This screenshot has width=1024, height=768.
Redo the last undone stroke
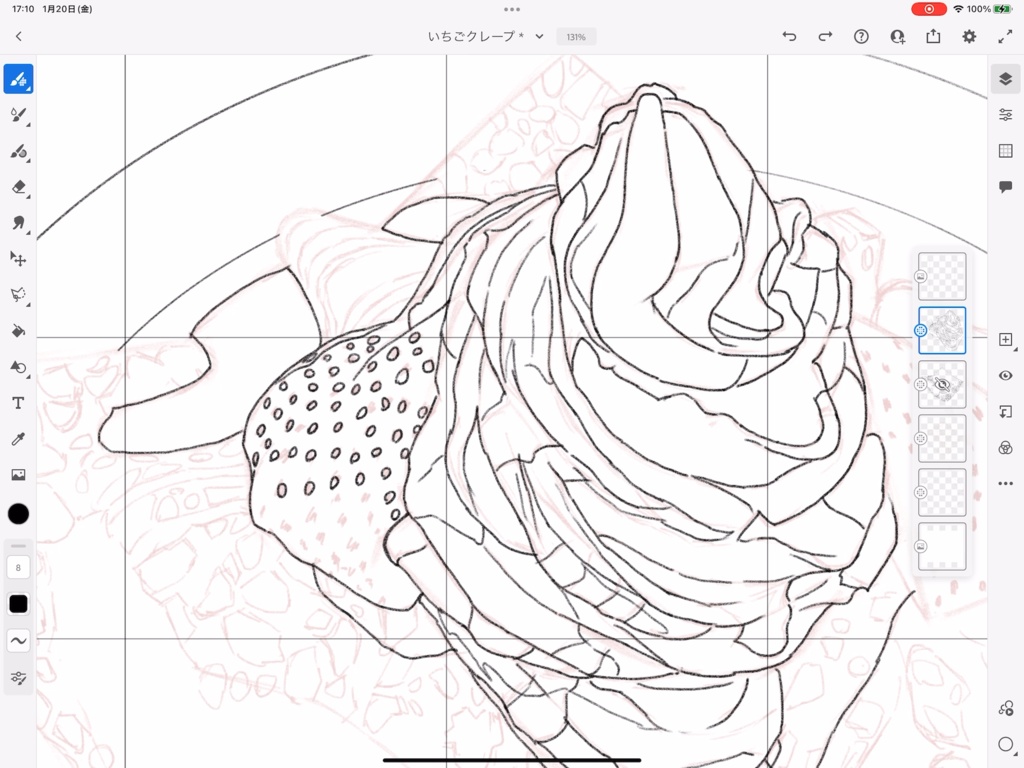[x=825, y=37]
